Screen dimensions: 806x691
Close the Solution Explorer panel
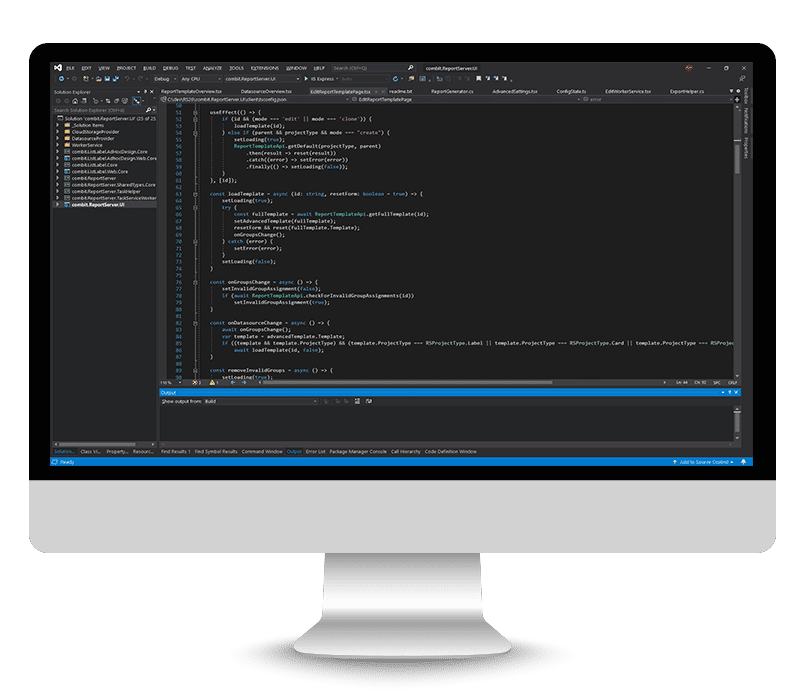(x=152, y=92)
